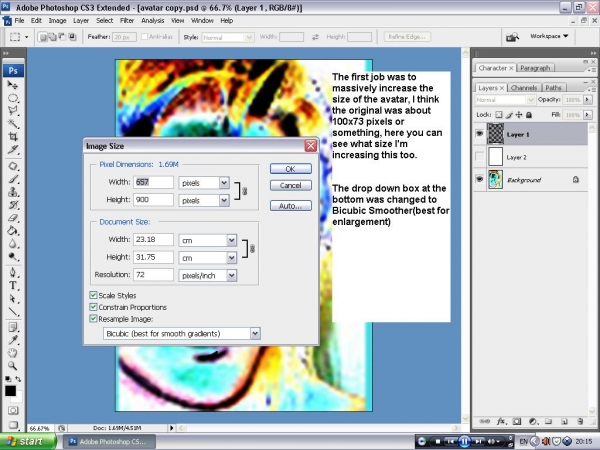This screenshot has height=450, width=600.
Task: Select the Type tool
Action: (x=13, y=285)
